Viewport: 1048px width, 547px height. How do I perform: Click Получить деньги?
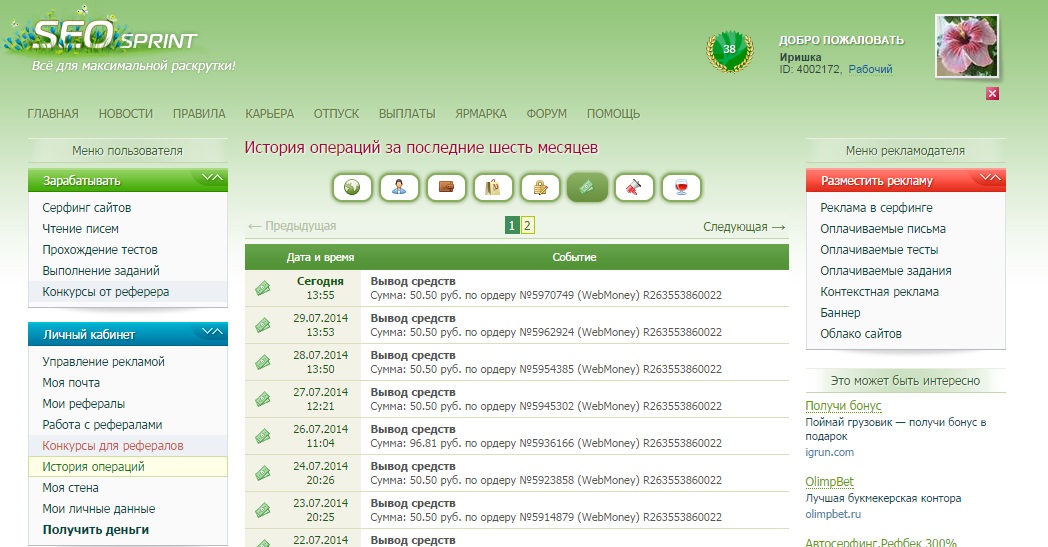click(x=96, y=530)
